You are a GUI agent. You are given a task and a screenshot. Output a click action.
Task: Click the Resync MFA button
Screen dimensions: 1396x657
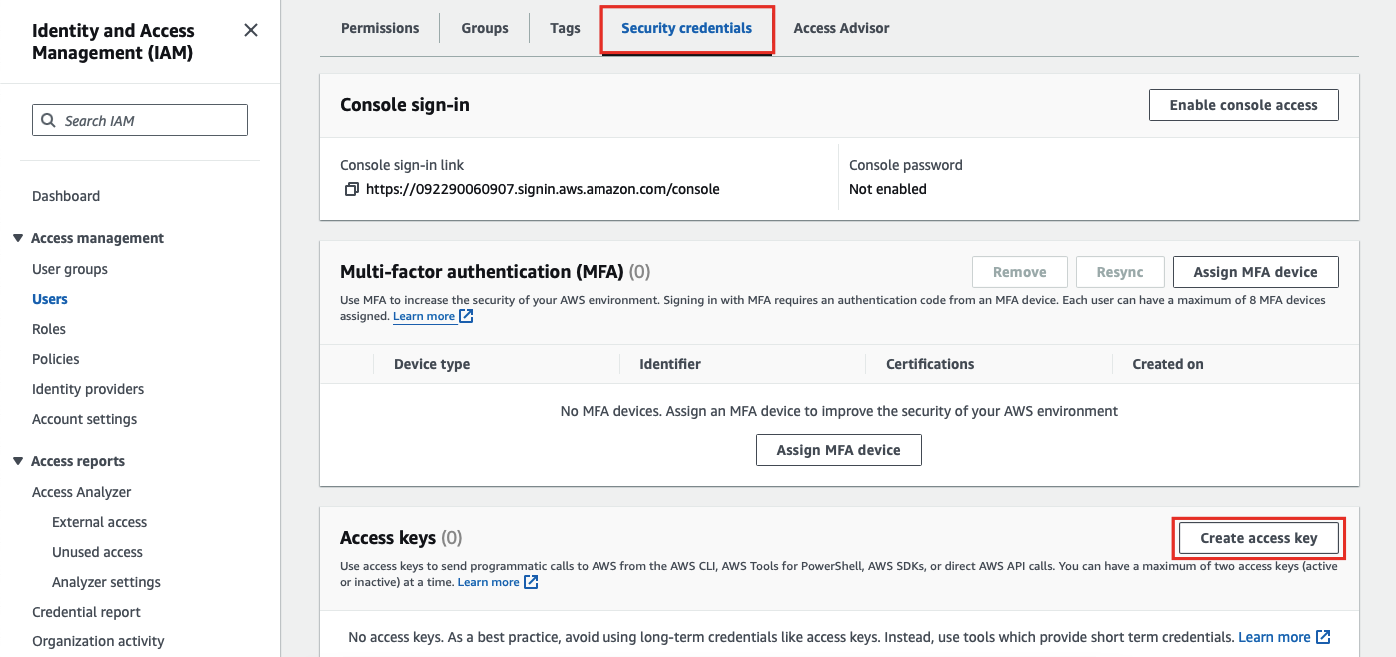(x=1120, y=272)
